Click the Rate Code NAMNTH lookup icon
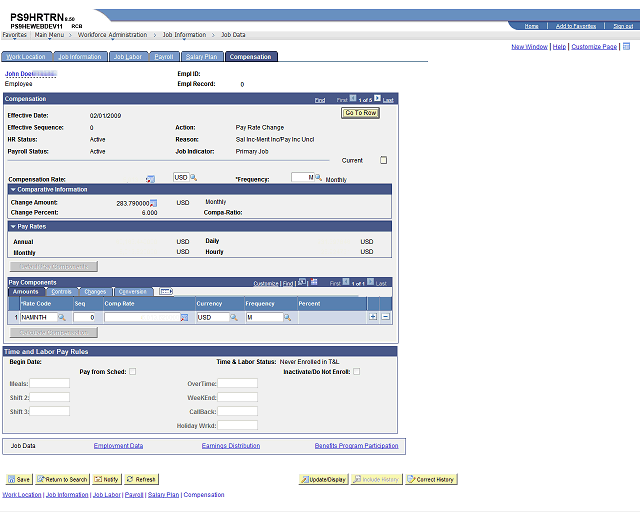640x512 pixels. pos(62,317)
